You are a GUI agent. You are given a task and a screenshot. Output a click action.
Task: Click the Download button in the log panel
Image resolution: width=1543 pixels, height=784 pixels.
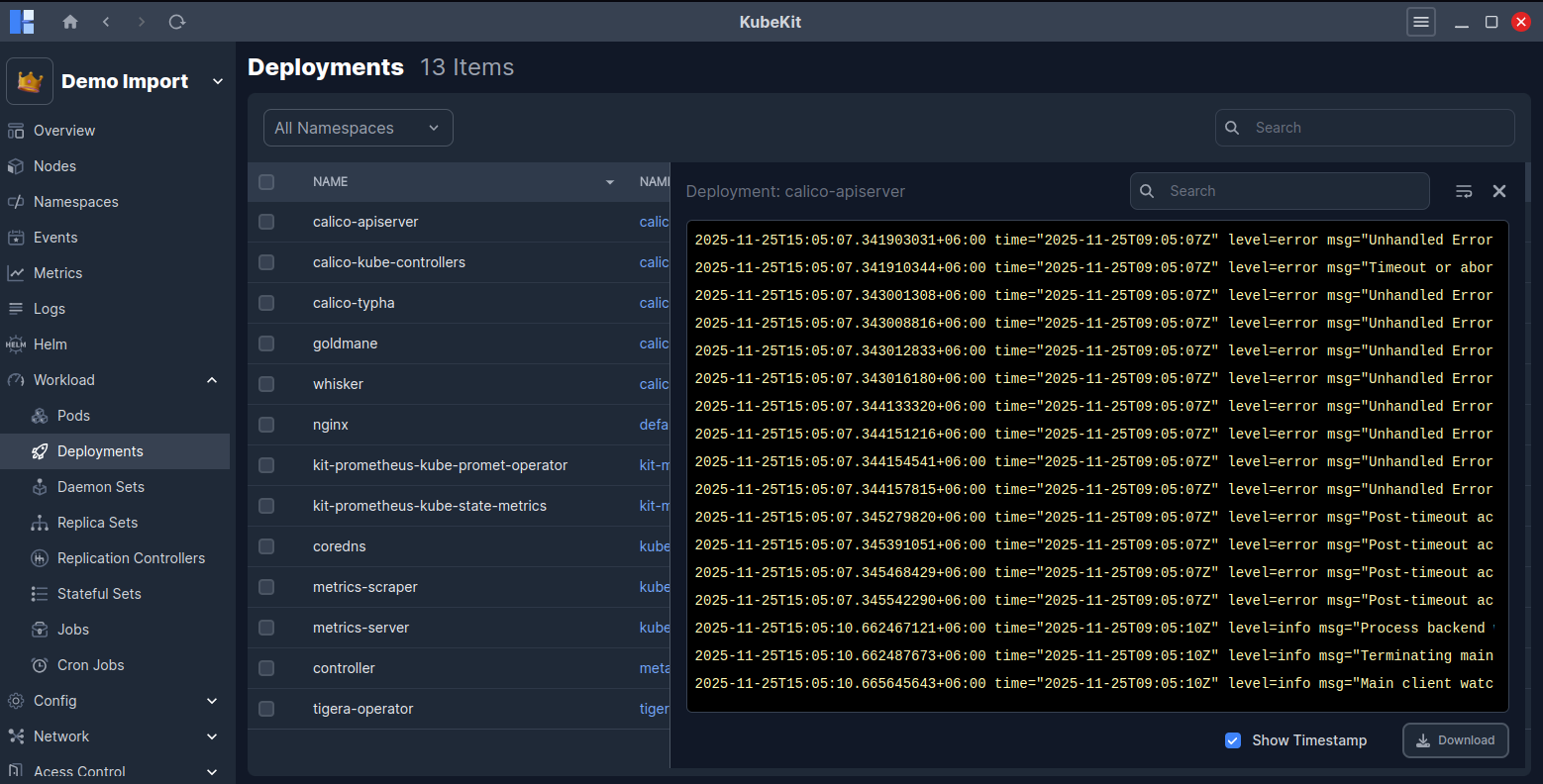1455,740
